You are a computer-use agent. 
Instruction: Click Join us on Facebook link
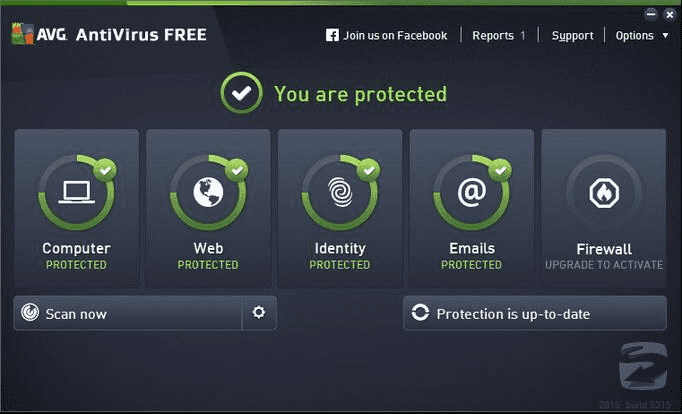tap(395, 36)
